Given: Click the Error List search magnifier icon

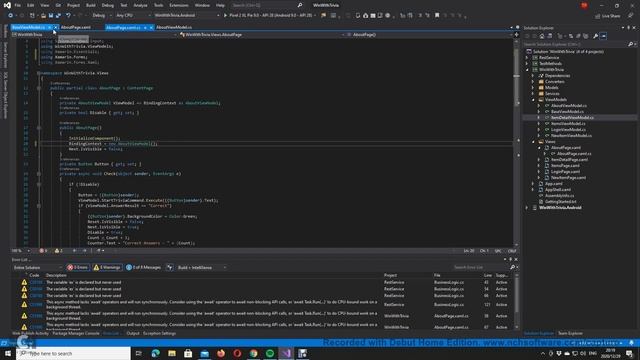Looking at the screenshot, I should coord(512,267).
